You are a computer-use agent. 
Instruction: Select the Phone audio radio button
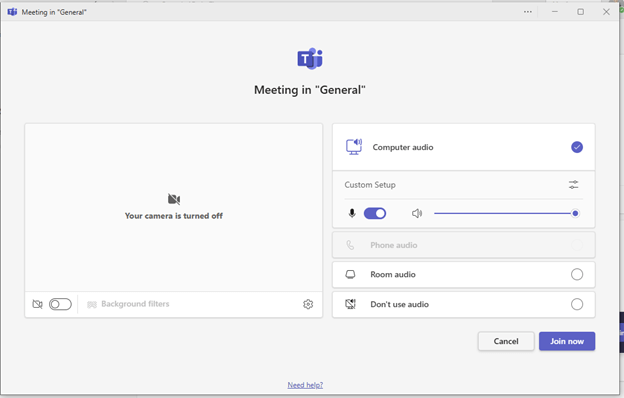click(x=577, y=245)
